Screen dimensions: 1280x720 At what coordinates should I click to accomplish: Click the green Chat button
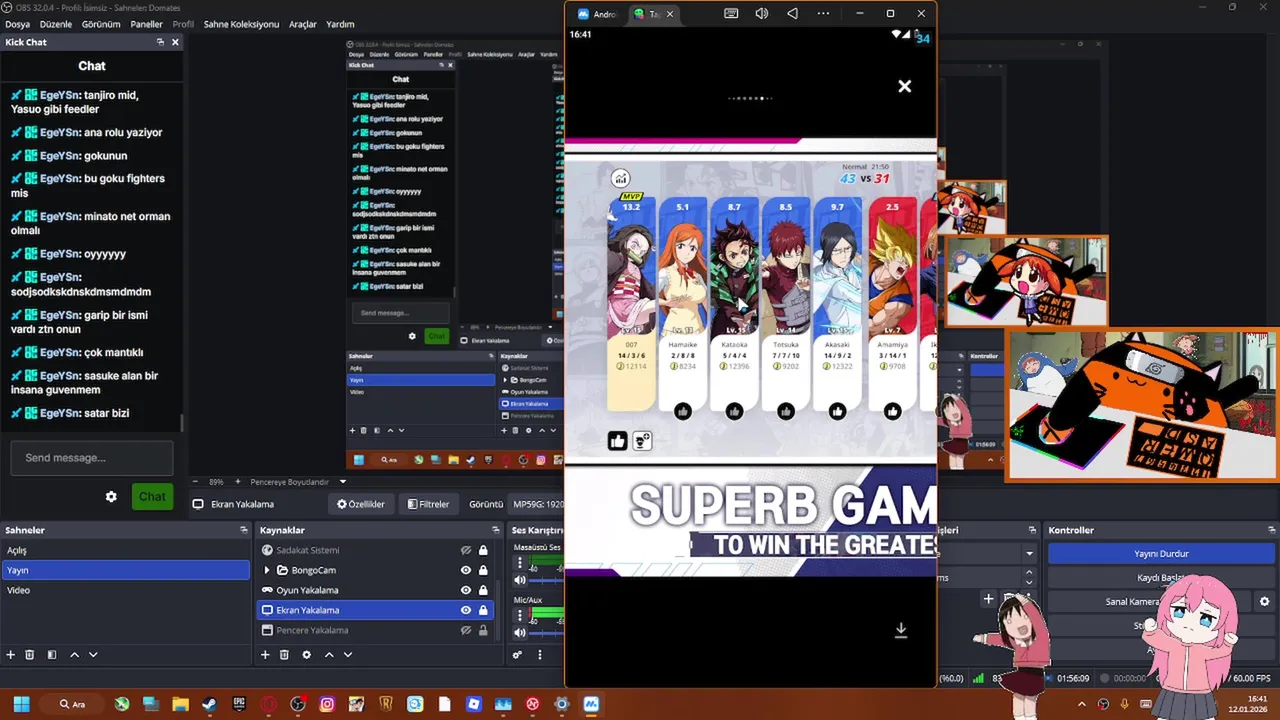click(x=152, y=497)
